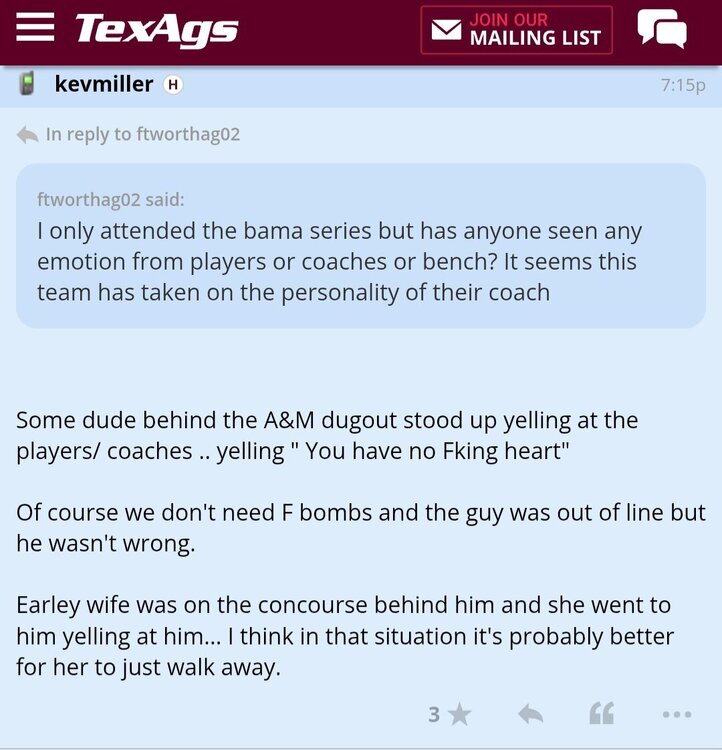The height and width of the screenshot is (750, 722).
Task: Click the envelope icon in the mailing list banner
Action: tap(446, 30)
